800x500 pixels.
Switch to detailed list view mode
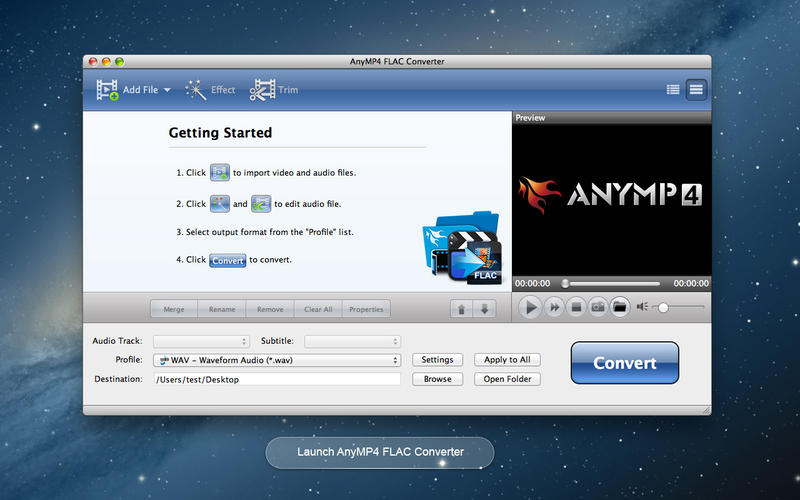[x=673, y=90]
